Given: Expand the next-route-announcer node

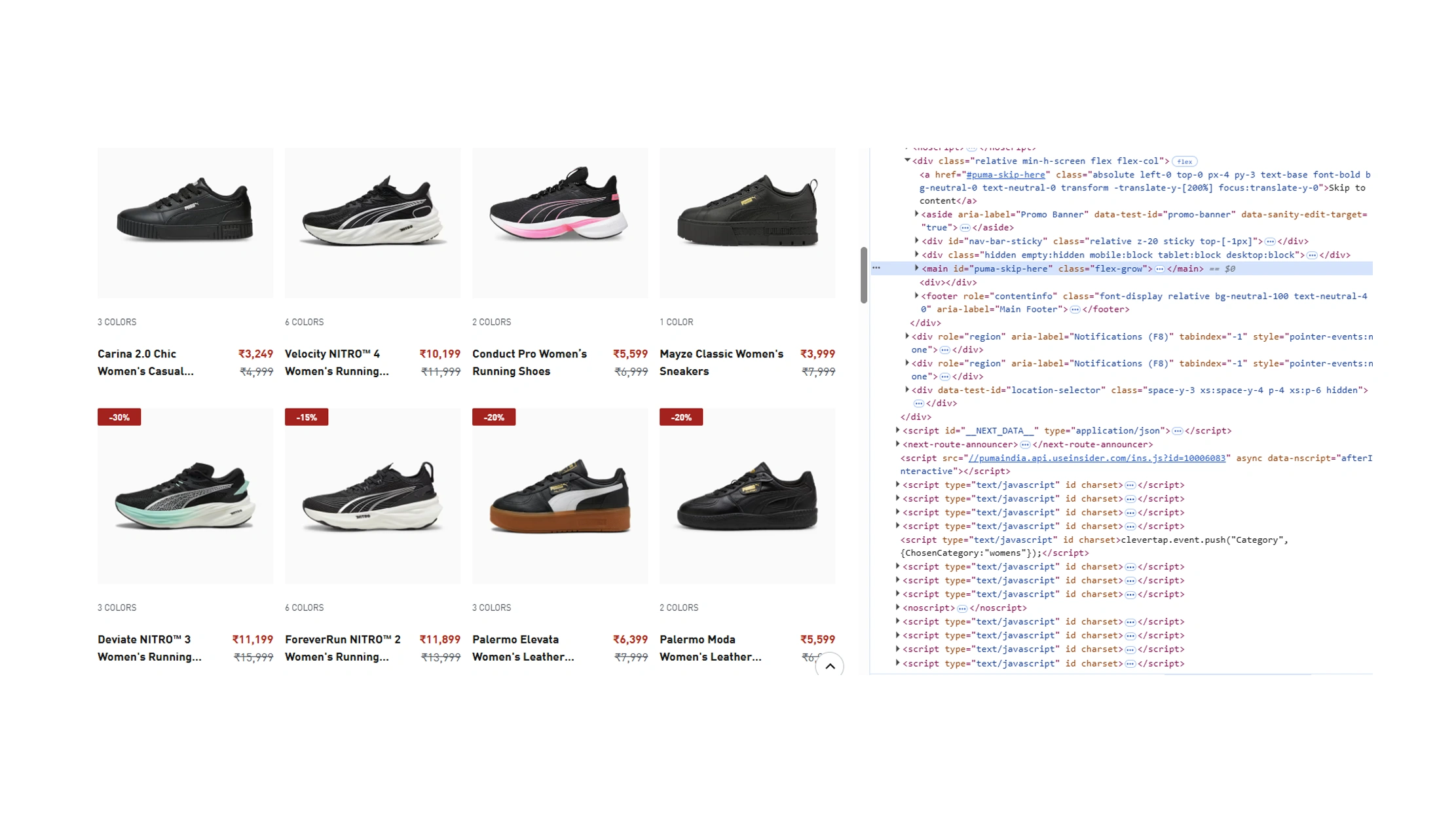Looking at the screenshot, I should pos(898,444).
